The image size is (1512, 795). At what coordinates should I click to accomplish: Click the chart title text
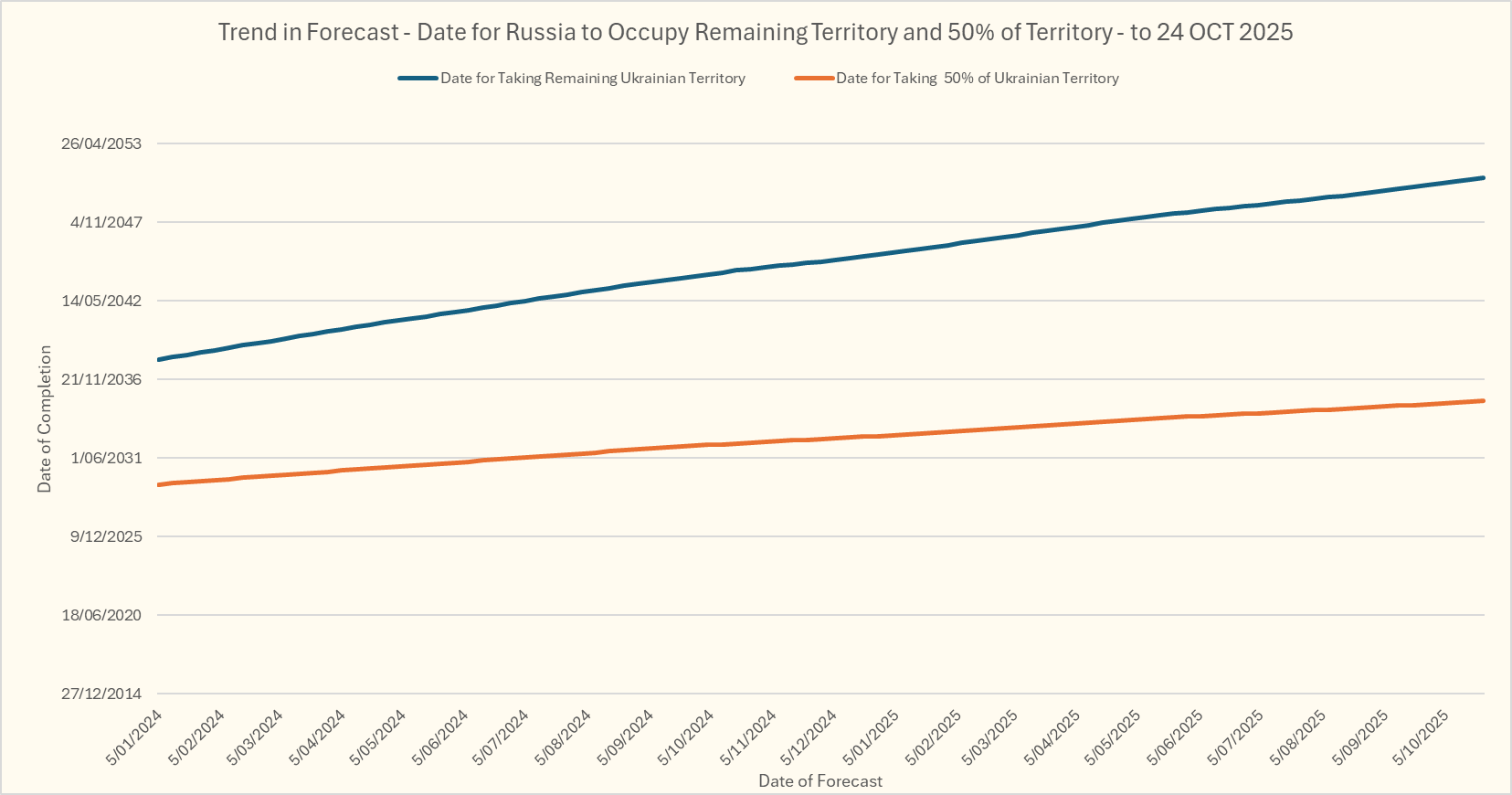click(755, 32)
